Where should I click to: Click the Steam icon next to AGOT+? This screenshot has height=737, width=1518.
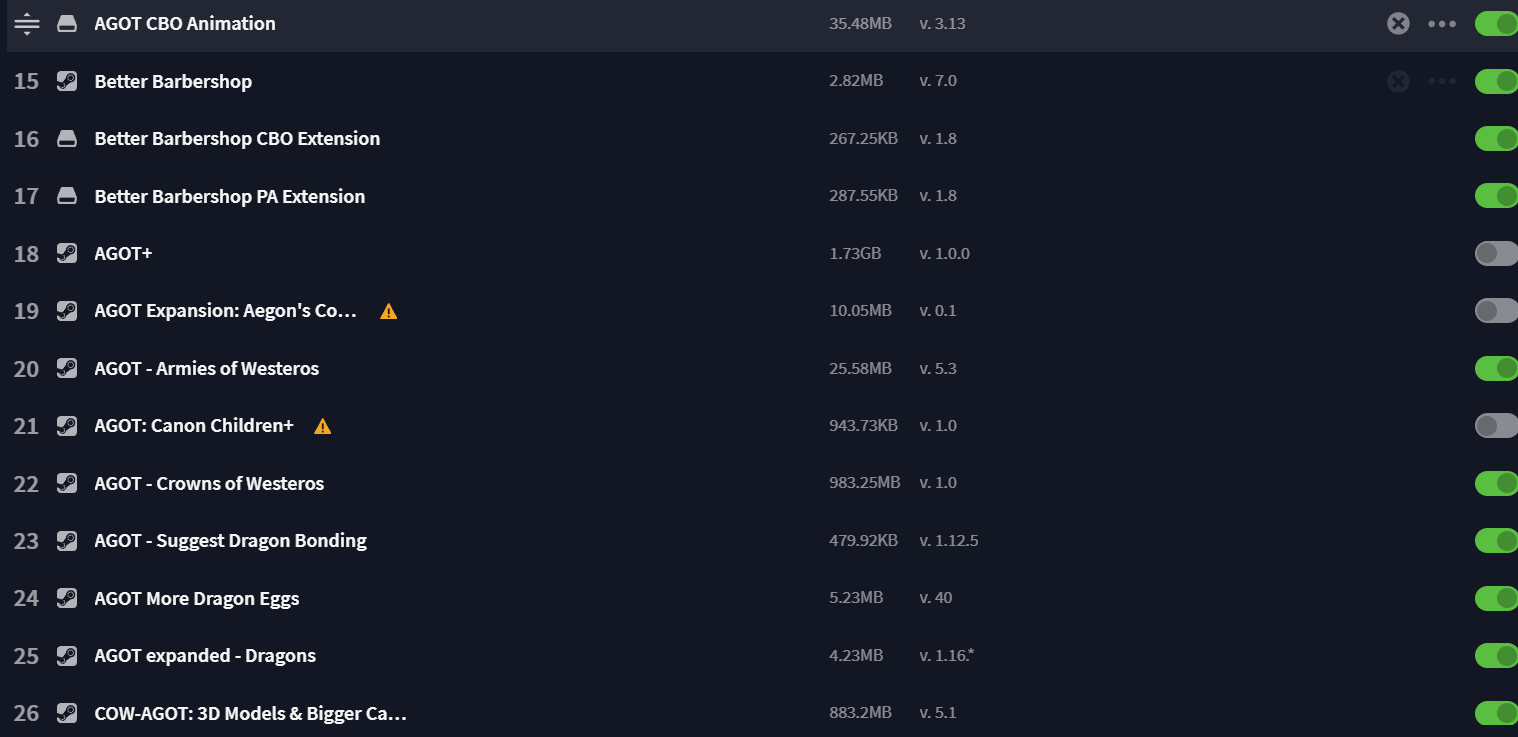[67, 253]
